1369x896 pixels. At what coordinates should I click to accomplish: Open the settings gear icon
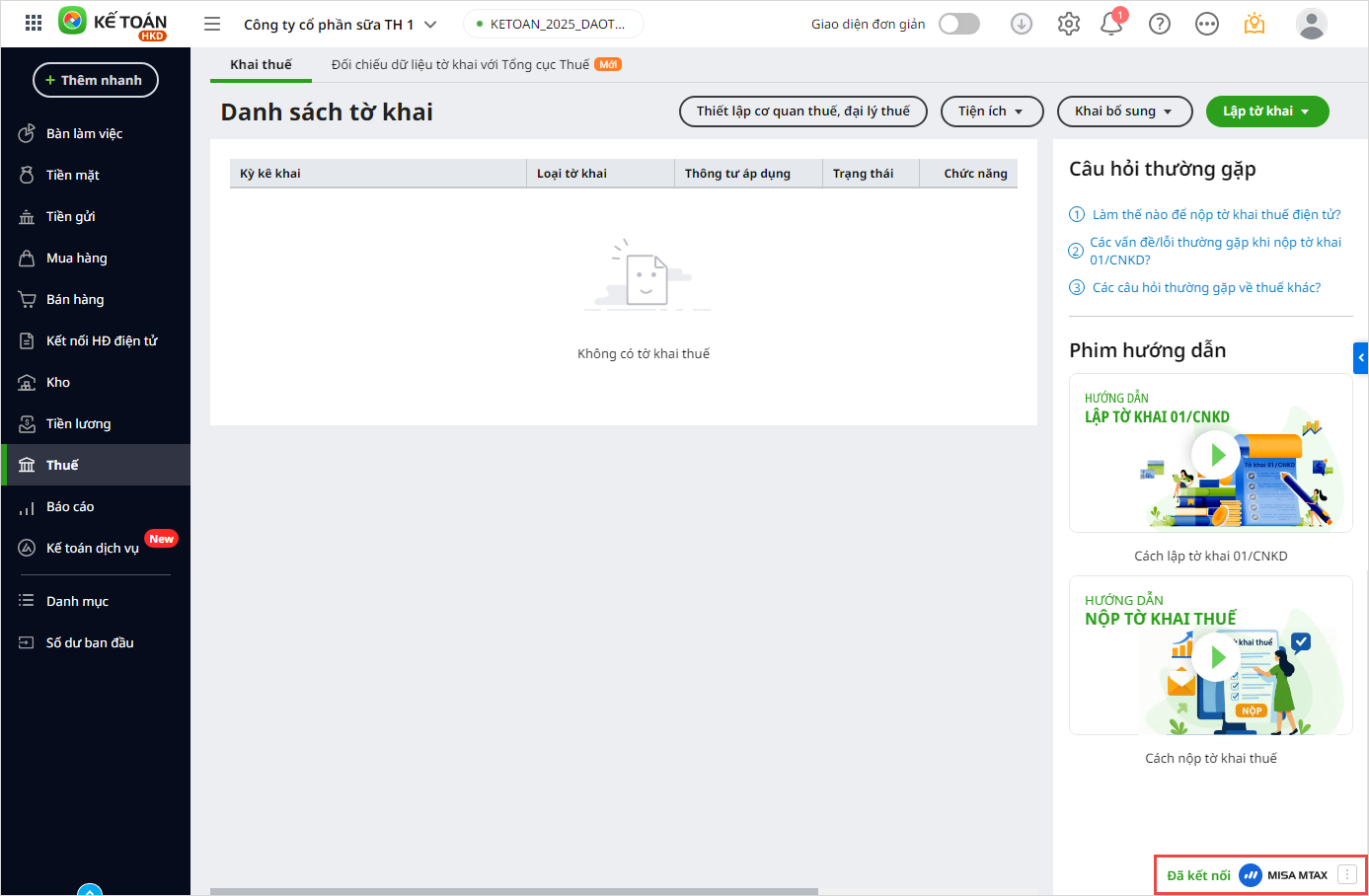coord(1068,24)
